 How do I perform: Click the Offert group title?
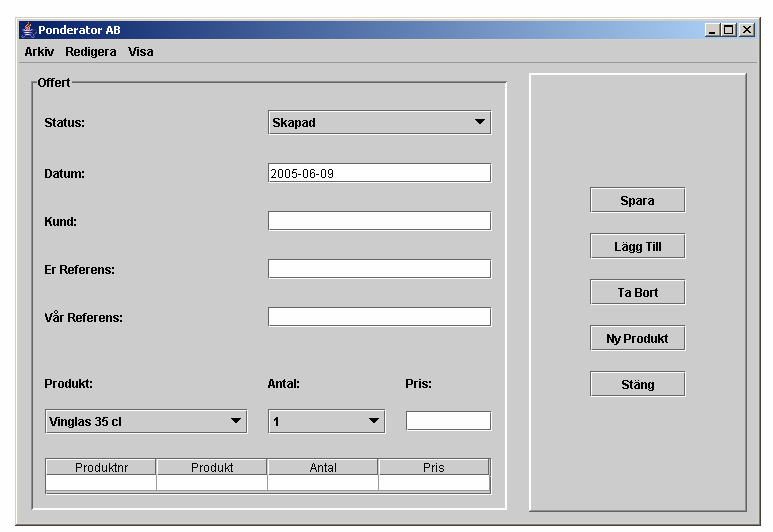pos(54,82)
